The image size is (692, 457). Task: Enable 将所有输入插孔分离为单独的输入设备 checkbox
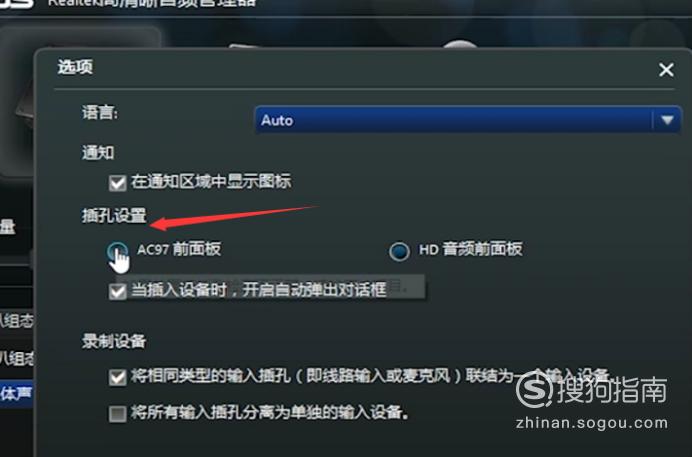(x=117, y=414)
